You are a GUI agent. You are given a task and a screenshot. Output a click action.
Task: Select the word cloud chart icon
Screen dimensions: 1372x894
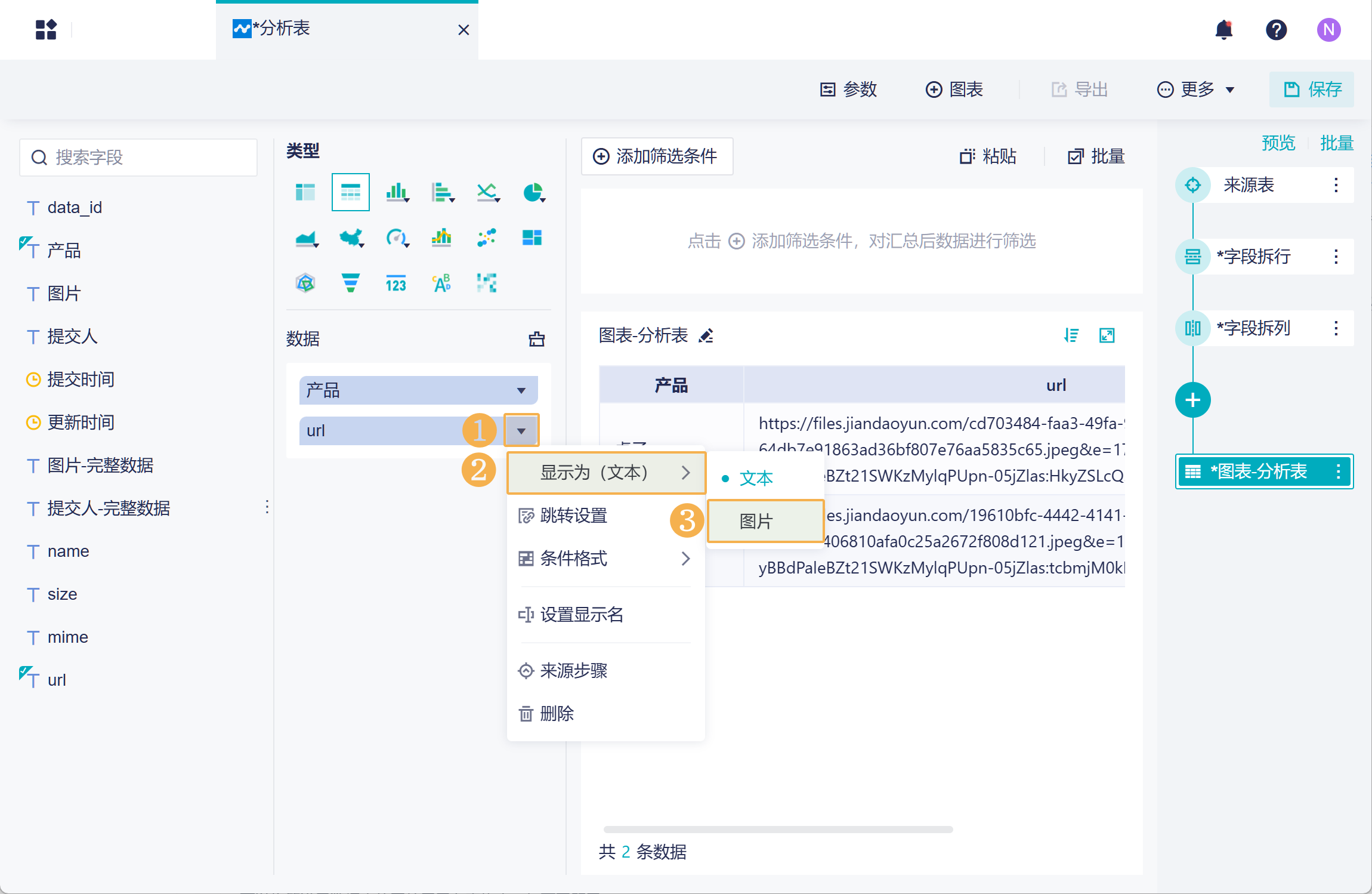(441, 283)
